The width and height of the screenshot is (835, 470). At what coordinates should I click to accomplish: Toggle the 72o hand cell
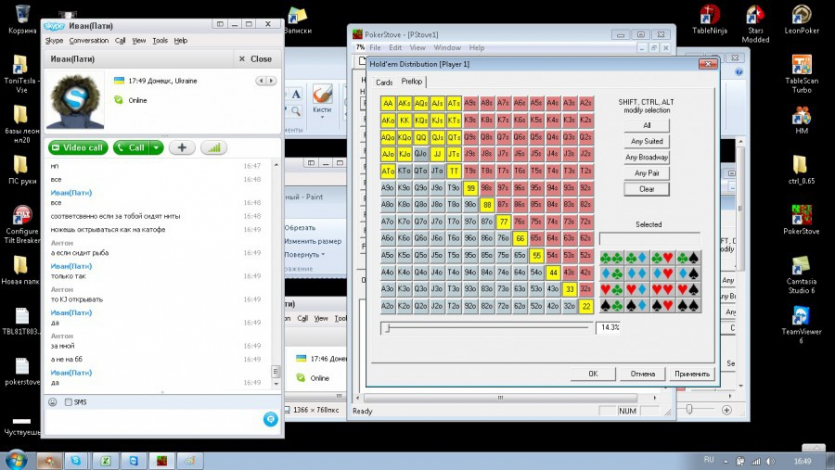[503, 307]
